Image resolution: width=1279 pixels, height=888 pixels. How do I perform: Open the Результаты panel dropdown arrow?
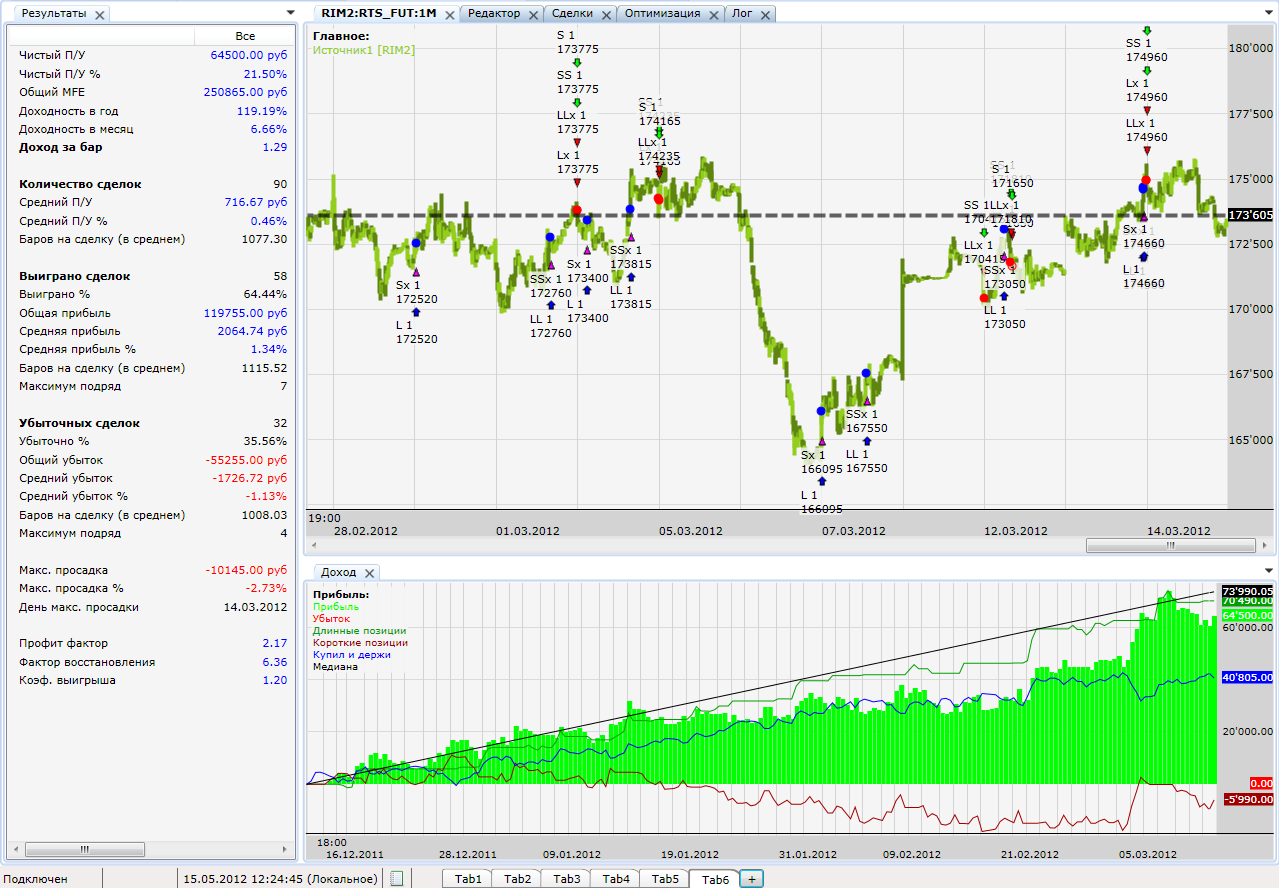pos(290,14)
